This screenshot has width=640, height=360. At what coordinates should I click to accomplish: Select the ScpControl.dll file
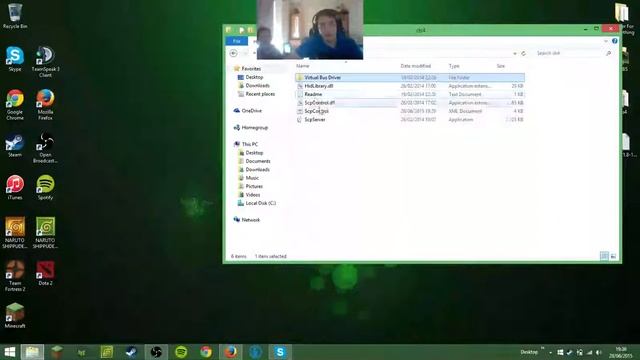[x=410, y=103]
